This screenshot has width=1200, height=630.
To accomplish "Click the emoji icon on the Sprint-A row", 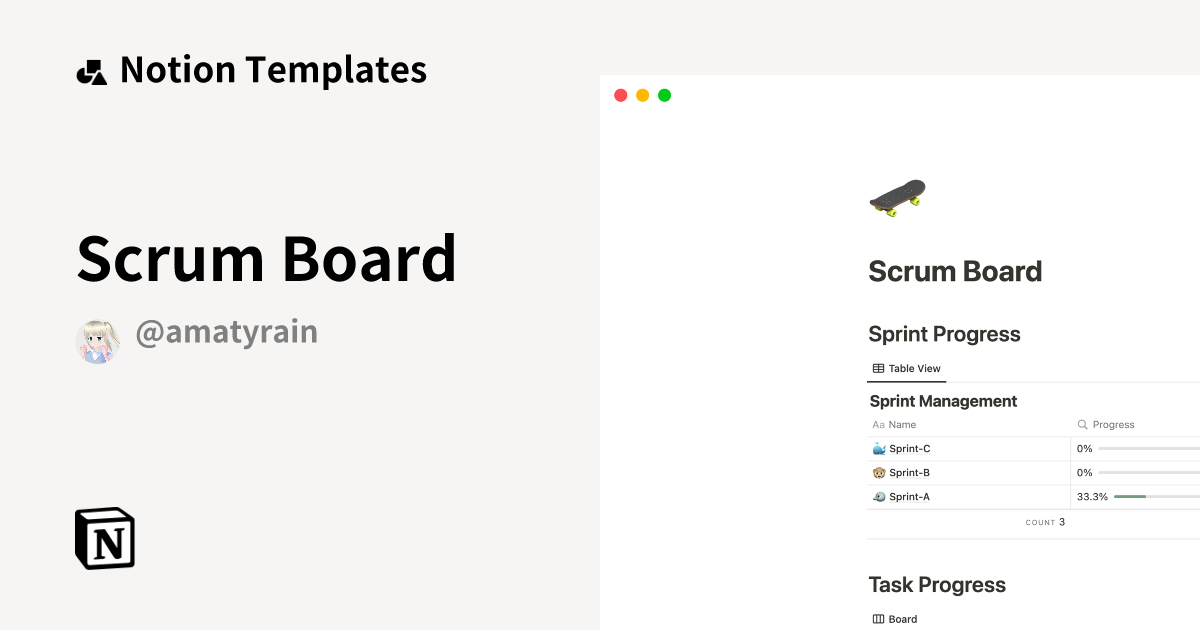I will coord(879,496).
